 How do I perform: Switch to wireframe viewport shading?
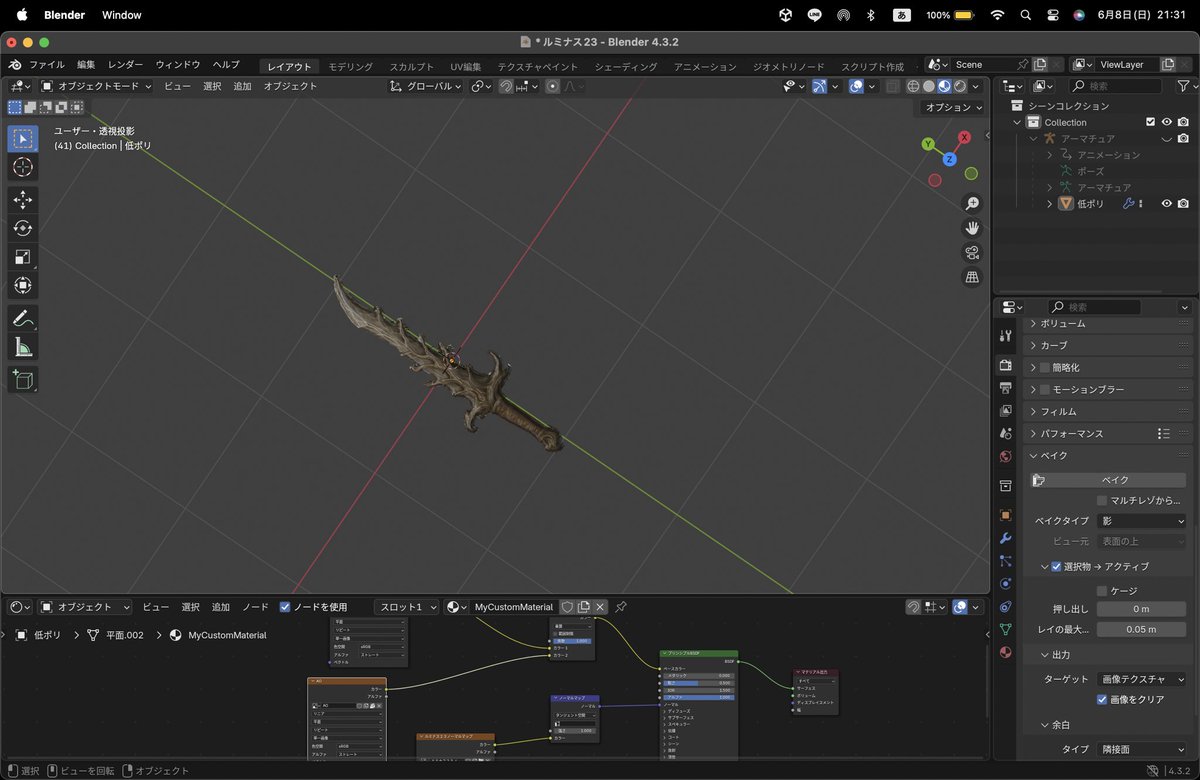tap(913, 86)
